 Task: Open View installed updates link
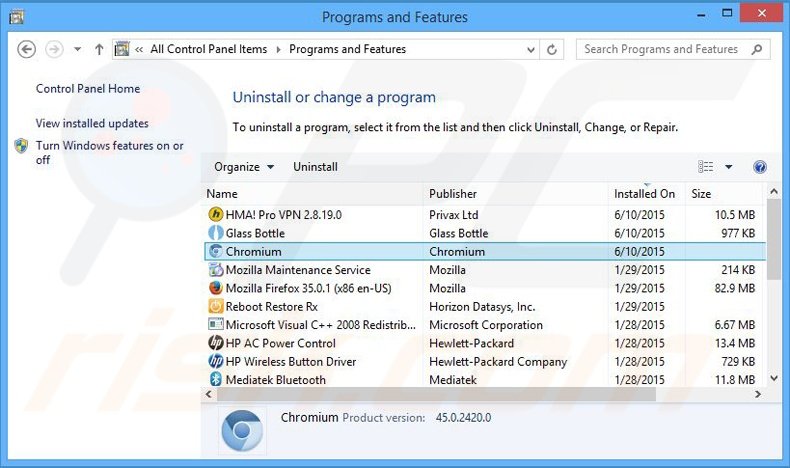(92, 123)
